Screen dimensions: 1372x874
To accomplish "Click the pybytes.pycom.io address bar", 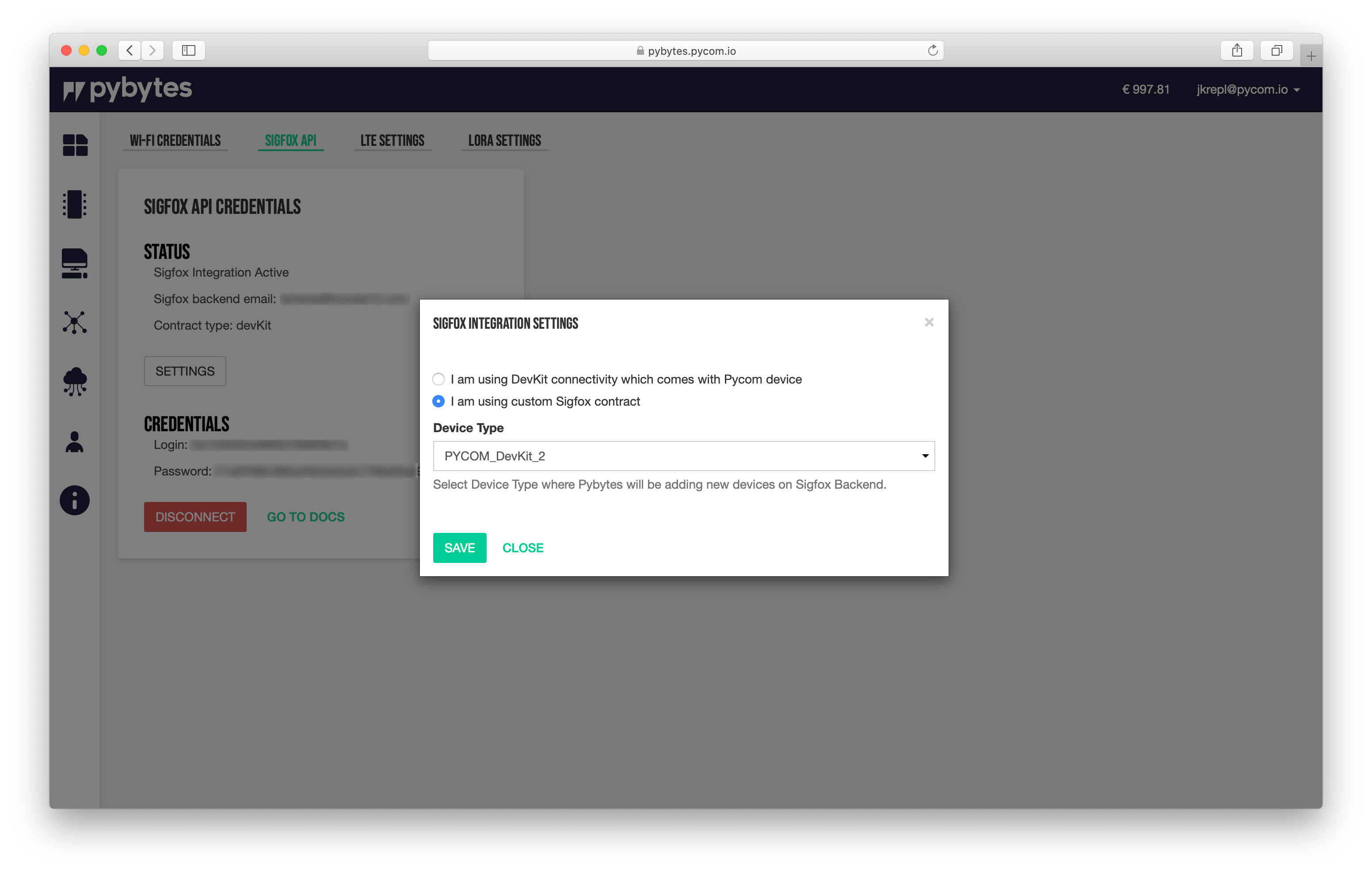I will [x=686, y=51].
